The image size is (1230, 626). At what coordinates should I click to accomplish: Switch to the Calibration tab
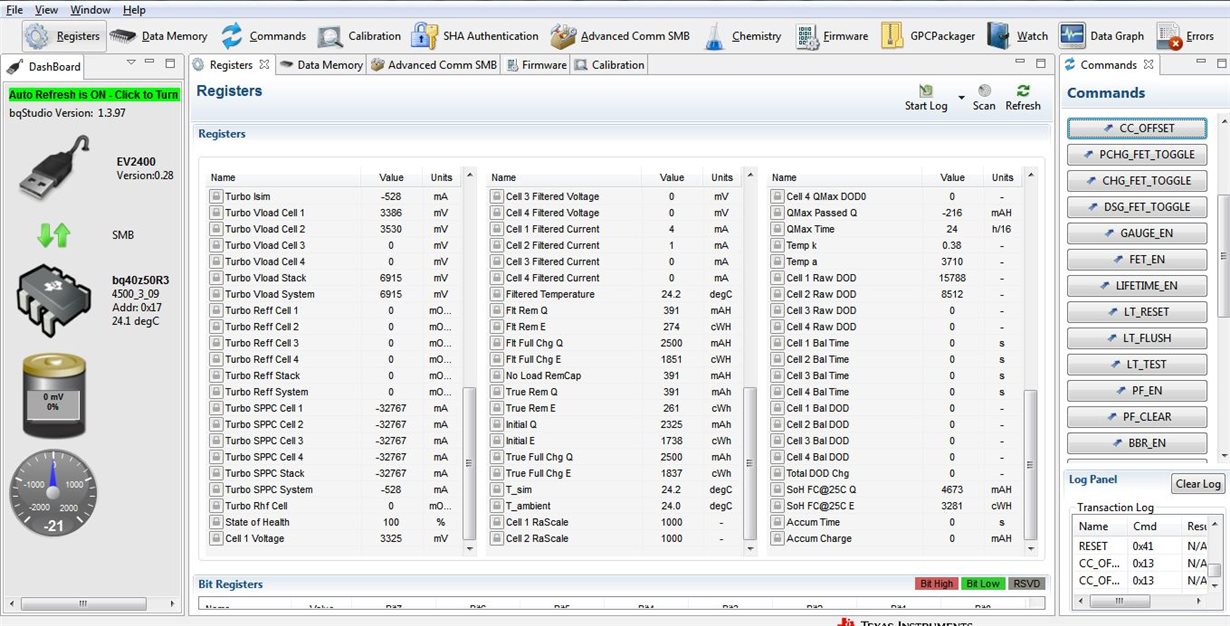pos(609,65)
